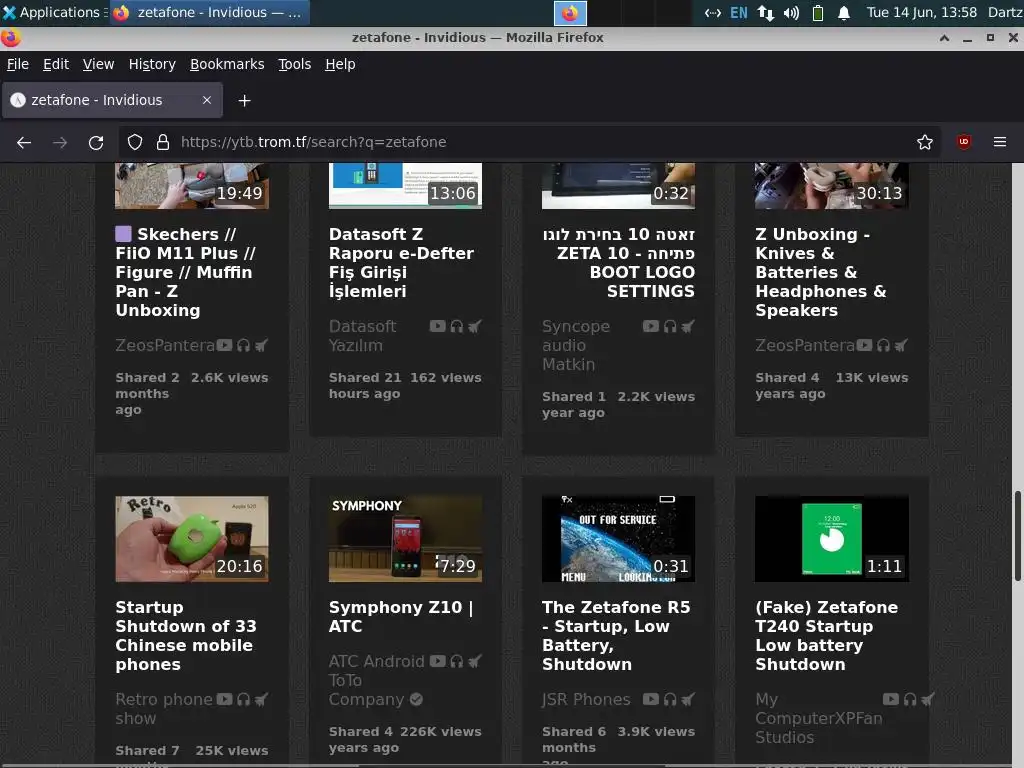Open the View menu
This screenshot has width=1024, height=768.
tap(98, 64)
